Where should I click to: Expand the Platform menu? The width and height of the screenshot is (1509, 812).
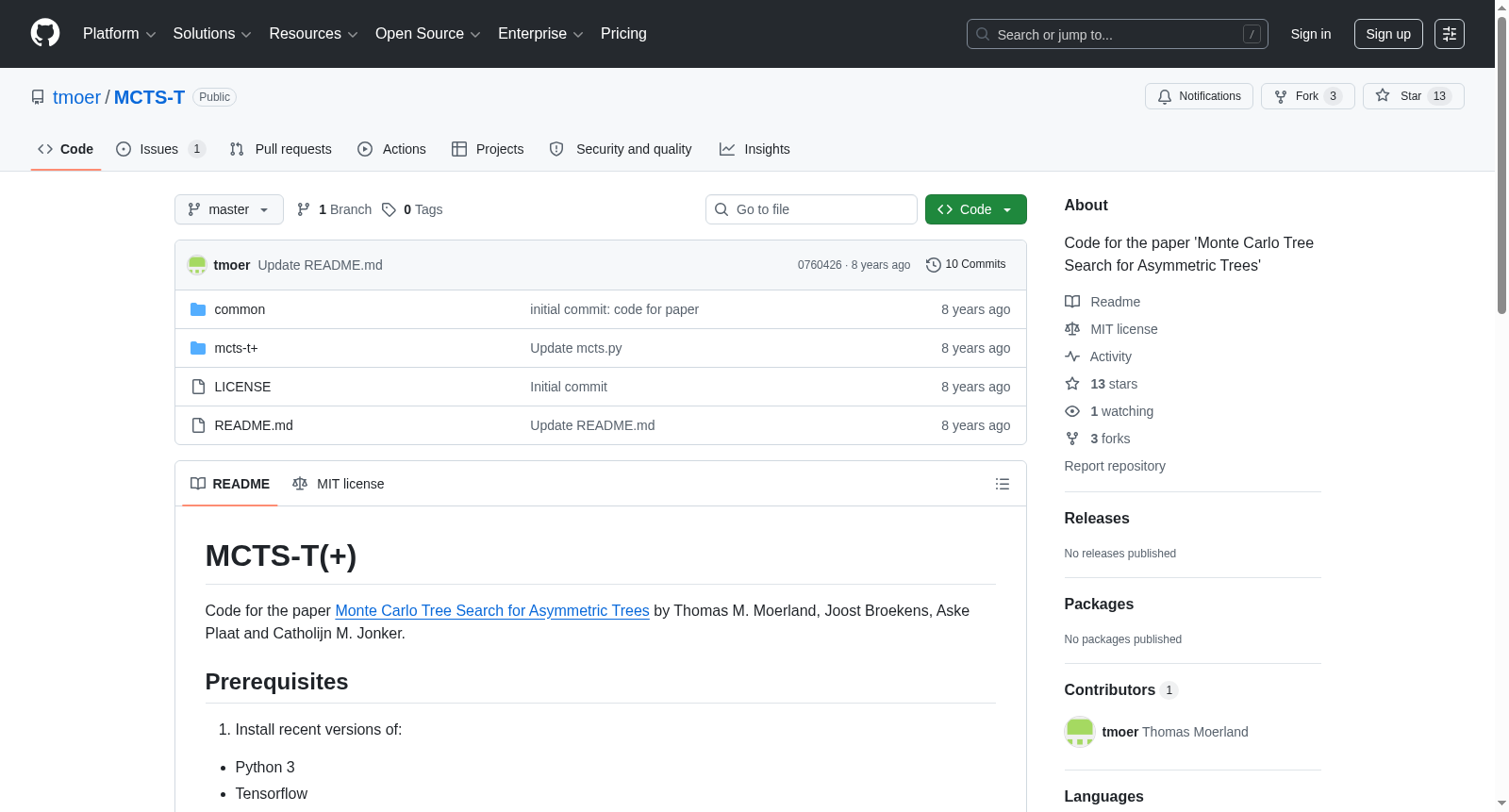[120, 34]
